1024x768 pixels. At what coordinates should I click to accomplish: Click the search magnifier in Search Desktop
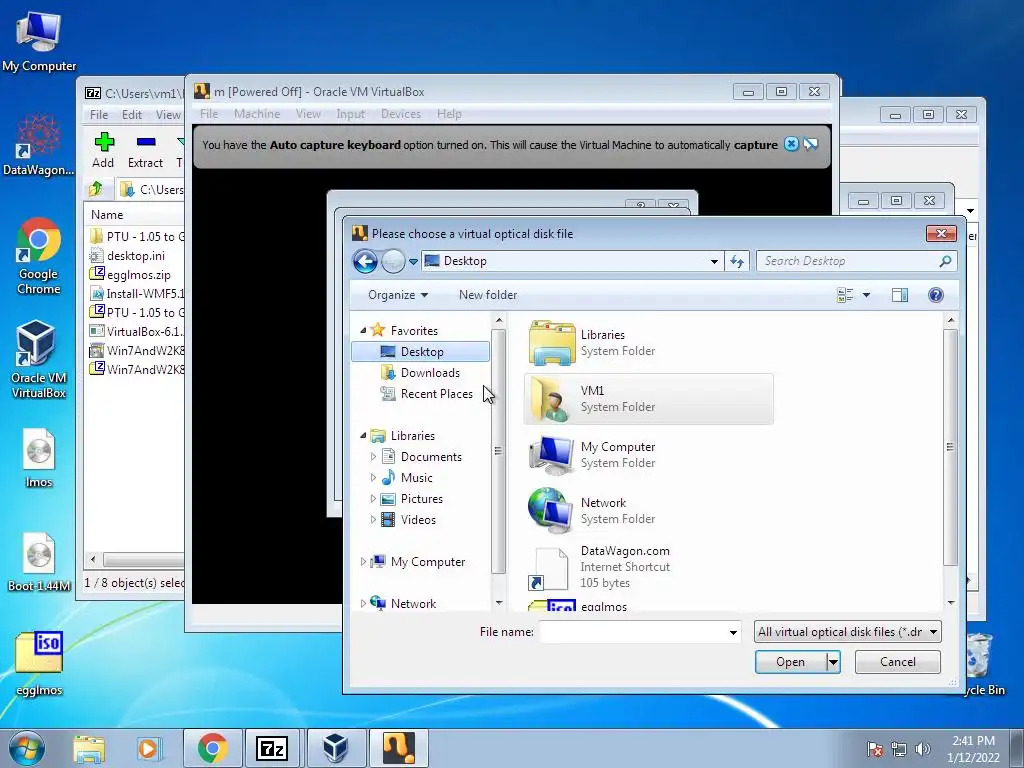point(944,261)
